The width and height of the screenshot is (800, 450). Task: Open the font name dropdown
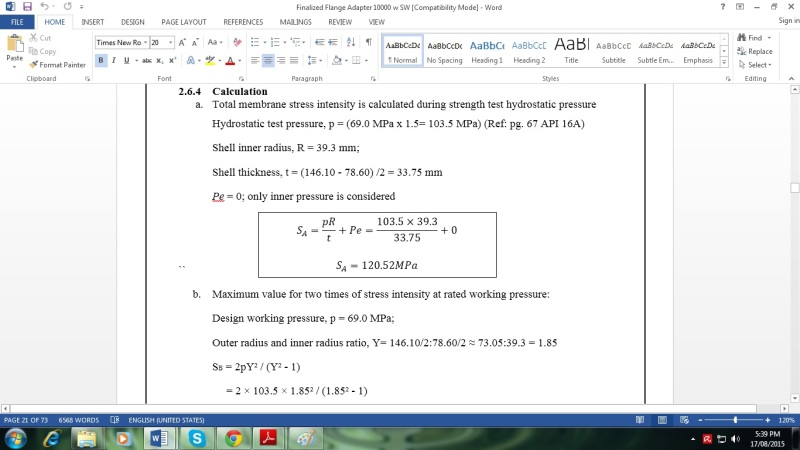click(145, 42)
